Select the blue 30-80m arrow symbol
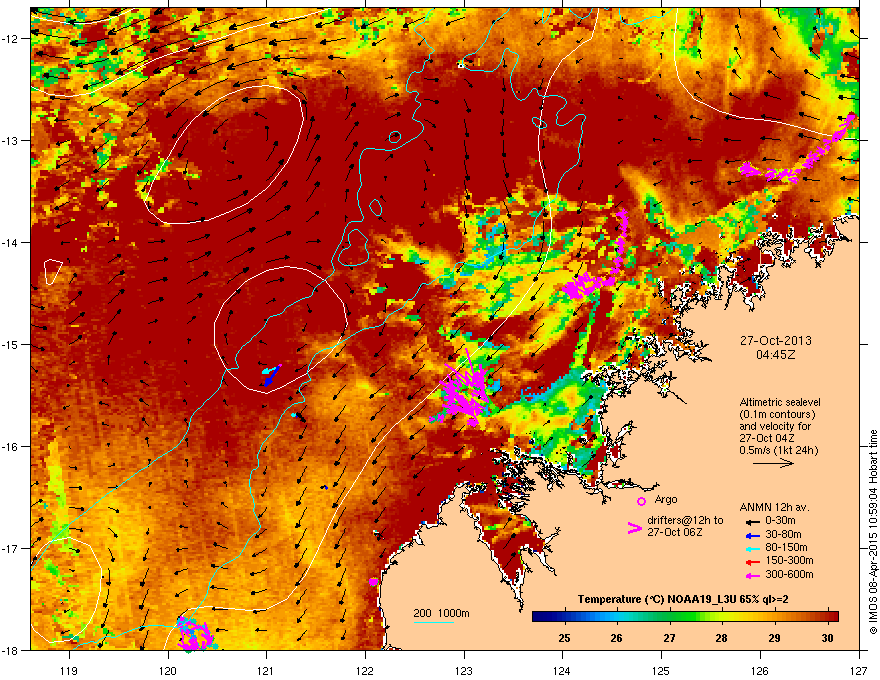880x680 pixels. pos(752,535)
